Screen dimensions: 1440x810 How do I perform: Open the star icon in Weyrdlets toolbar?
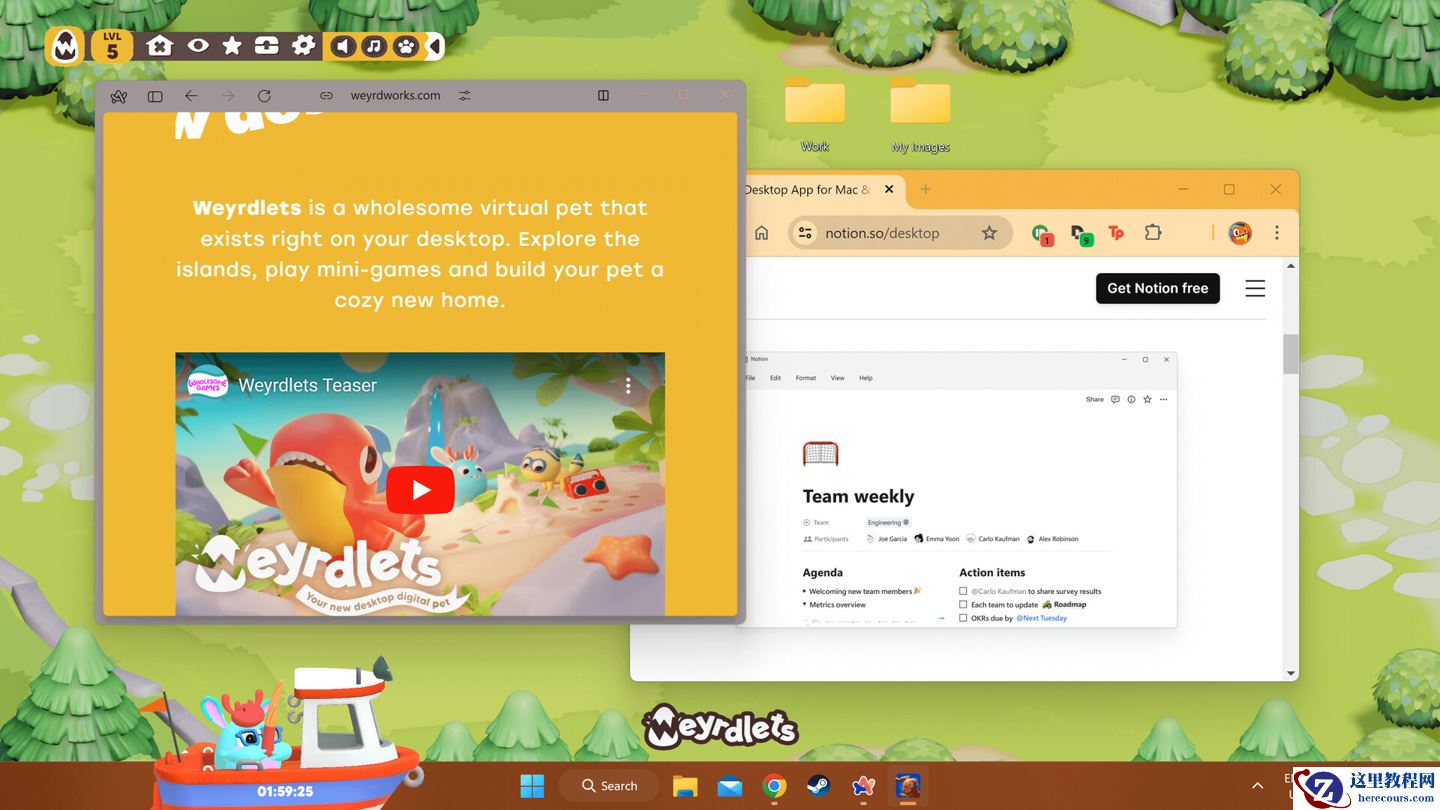(x=232, y=46)
